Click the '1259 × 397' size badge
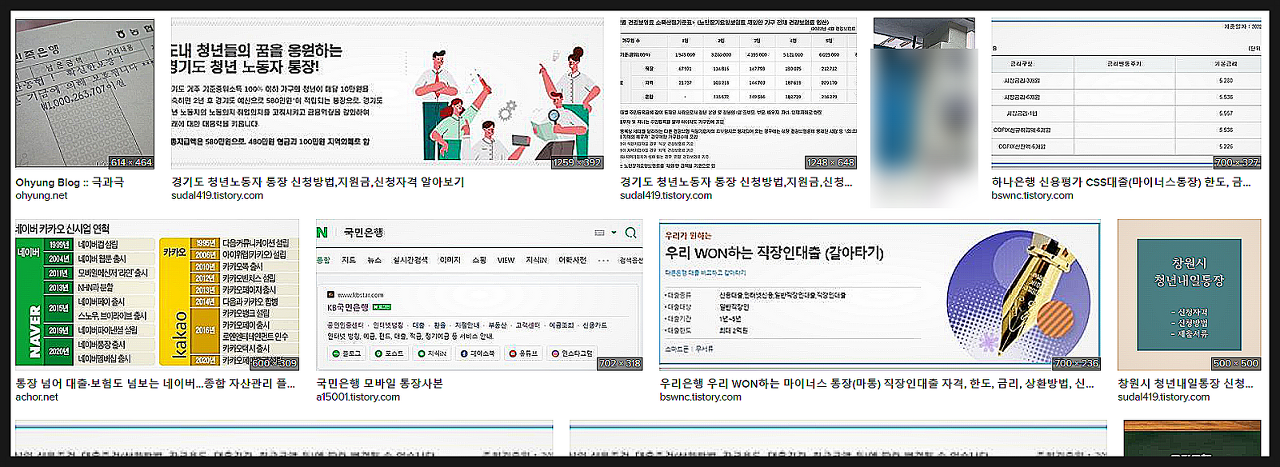Screen dimensions: 1280x467 (577, 162)
